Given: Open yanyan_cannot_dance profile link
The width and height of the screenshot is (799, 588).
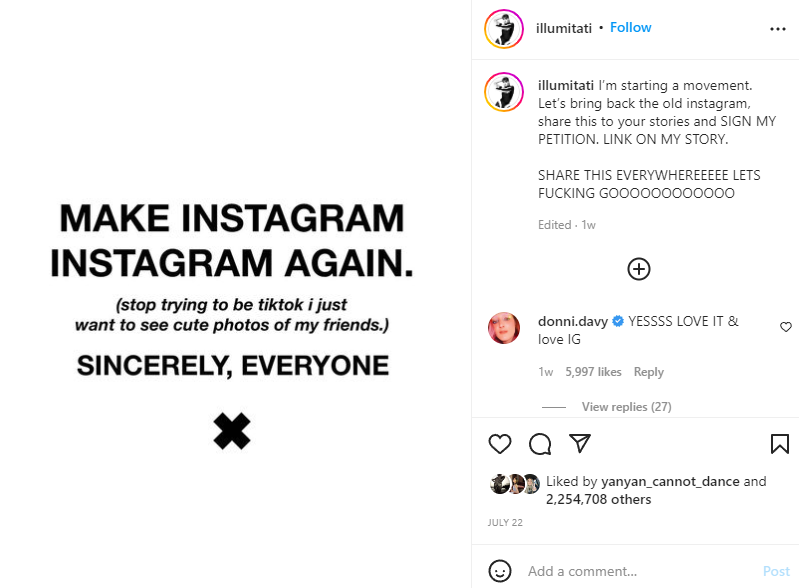Looking at the screenshot, I should coord(670,482).
